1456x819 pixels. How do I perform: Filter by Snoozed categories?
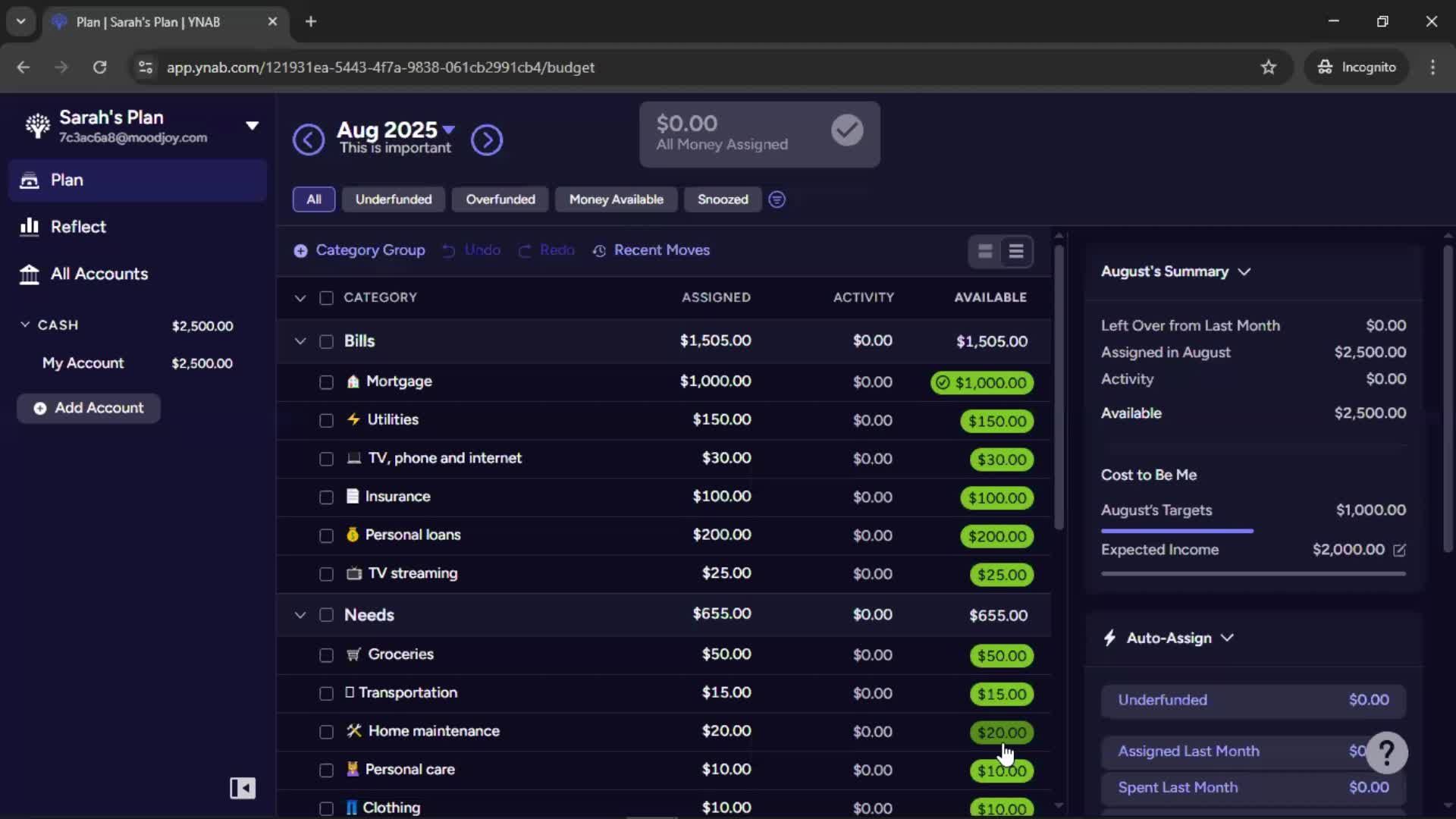tap(723, 199)
